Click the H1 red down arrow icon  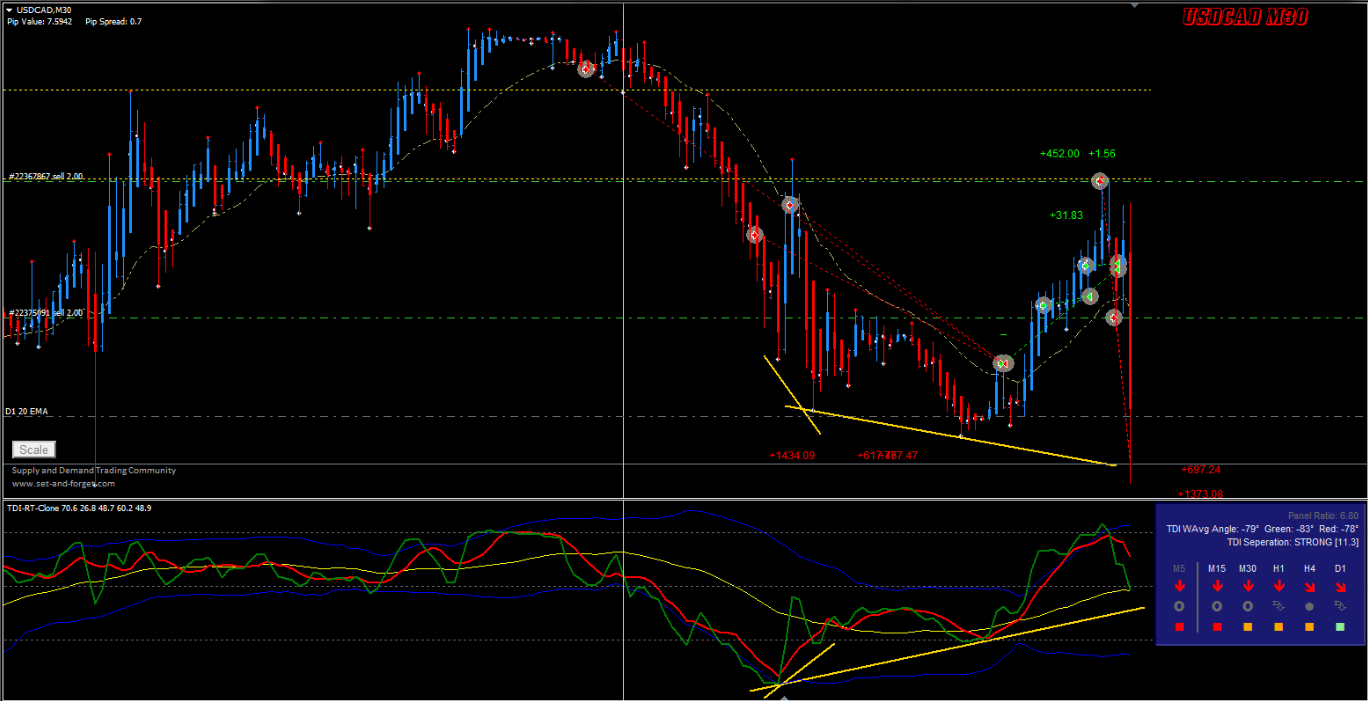pyautogui.click(x=1279, y=586)
